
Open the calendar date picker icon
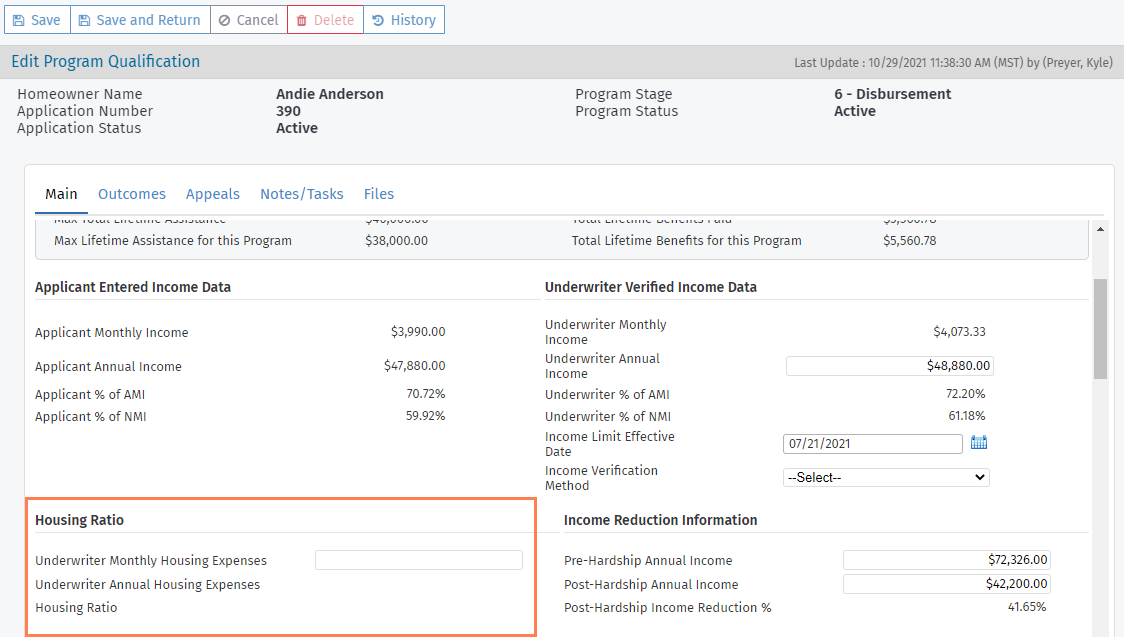click(x=979, y=443)
